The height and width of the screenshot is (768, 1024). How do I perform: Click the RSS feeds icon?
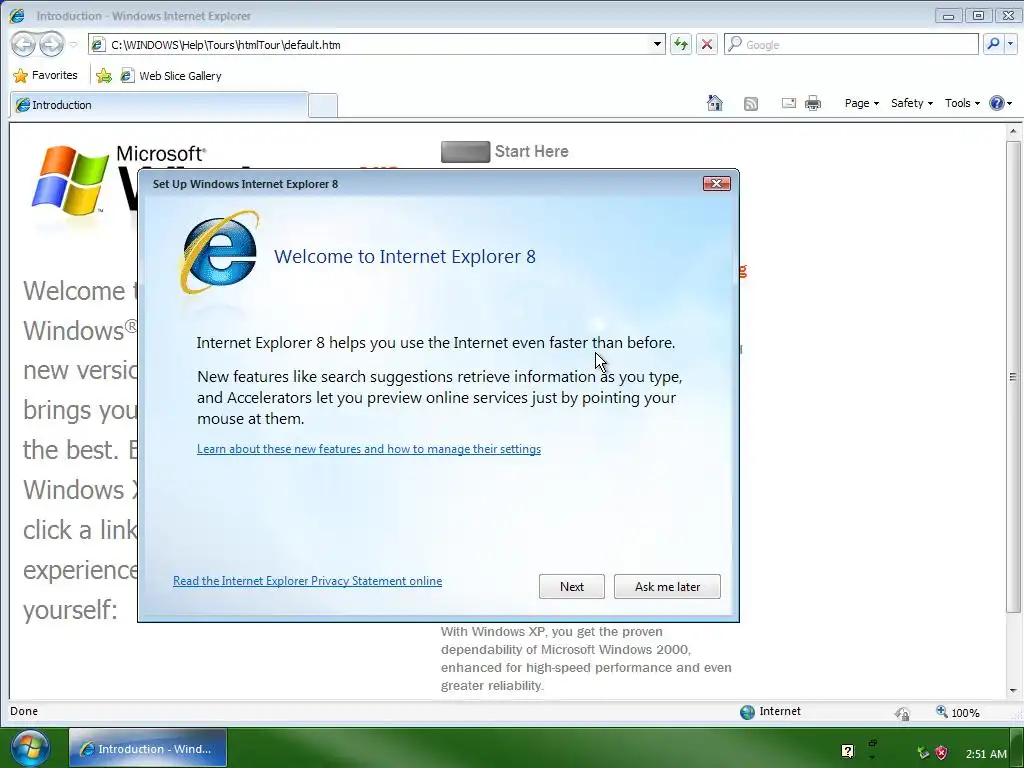pos(751,103)
